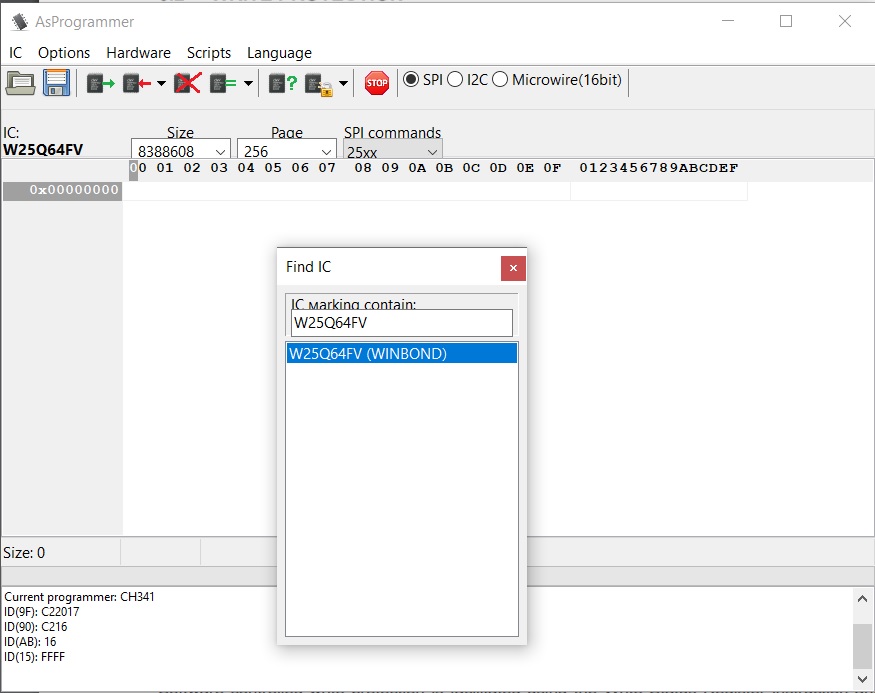Select W25Q64FV (WINBOND) in the results list
Viewport: 875px width, 693px height.
(x=402, y=354)
